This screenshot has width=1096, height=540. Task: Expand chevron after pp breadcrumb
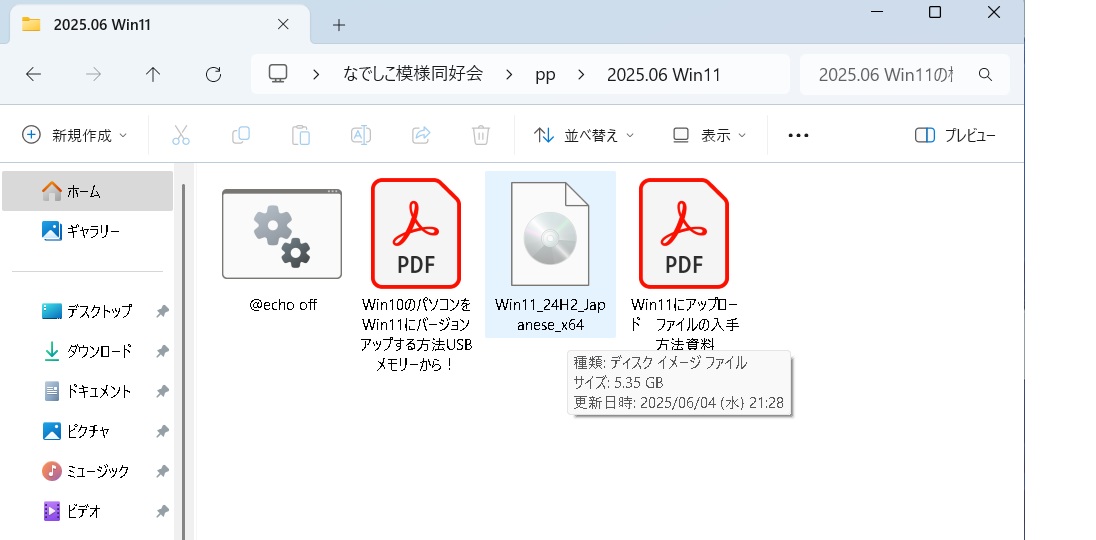pos(581,75)
